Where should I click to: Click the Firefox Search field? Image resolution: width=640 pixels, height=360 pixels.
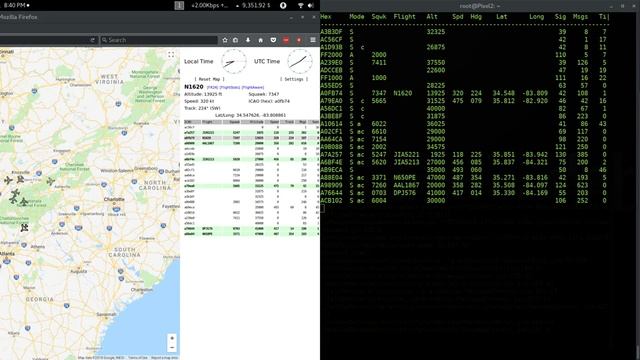pyautogui.click(x=158, y=40)
